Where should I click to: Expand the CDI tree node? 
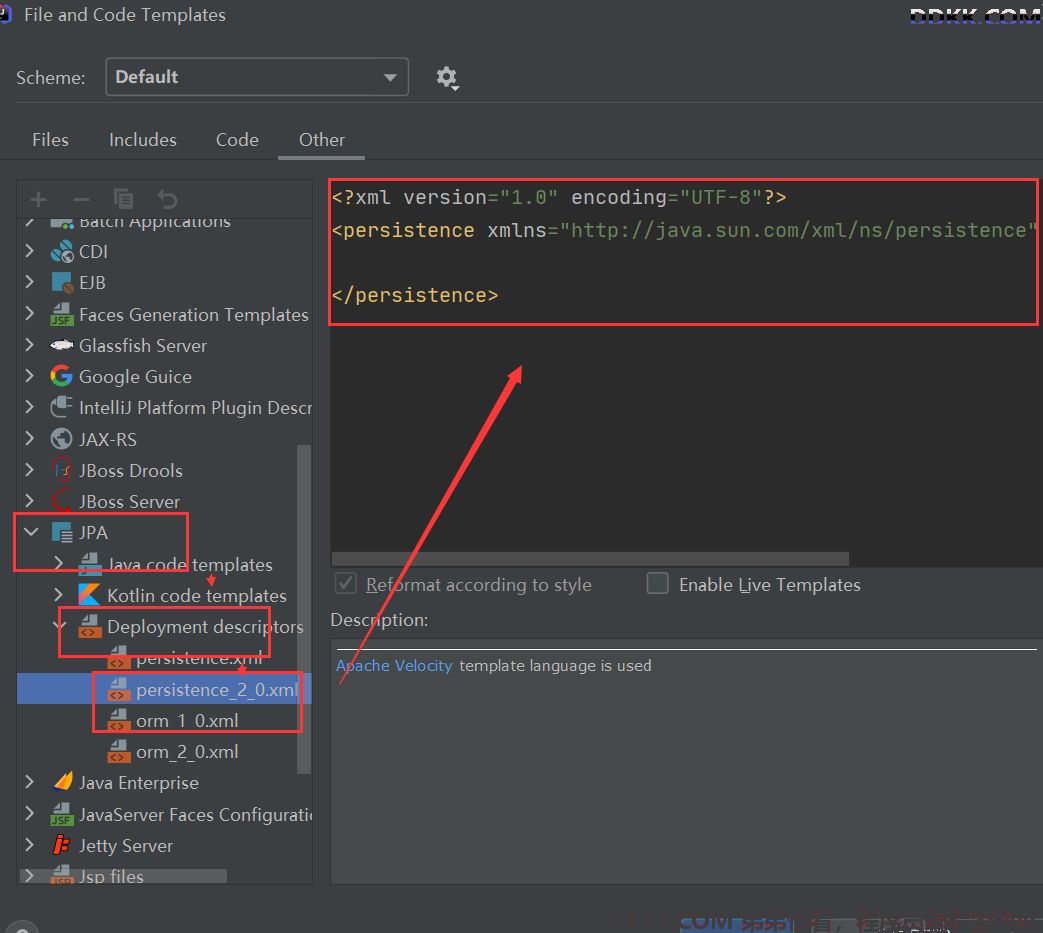[29, 251]
